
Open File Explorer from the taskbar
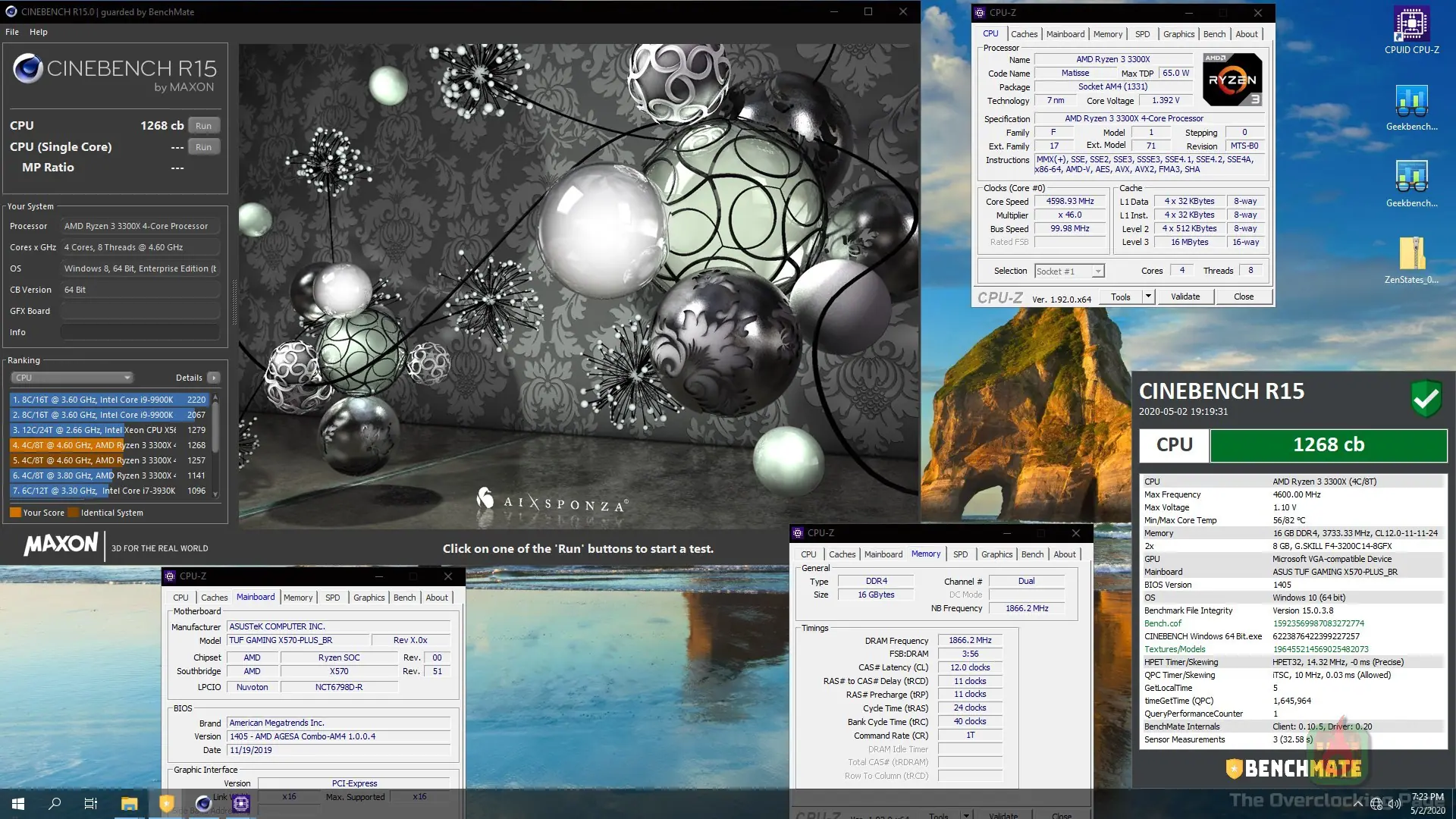point(129,804)
